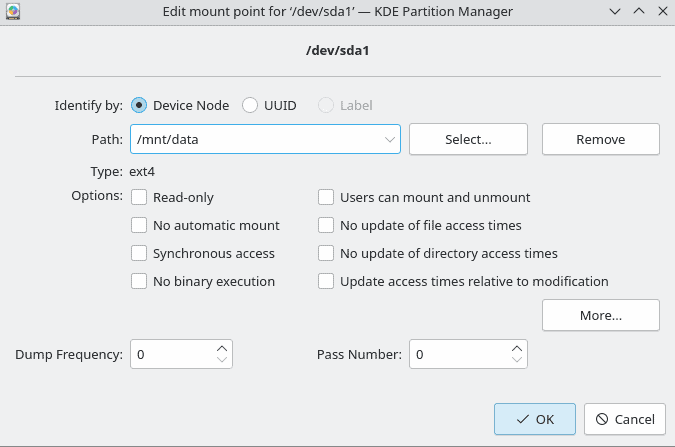This screenshot has width=675, height=447.
Task: Increase Dump Frequency with up arrow
Action: 222,348
